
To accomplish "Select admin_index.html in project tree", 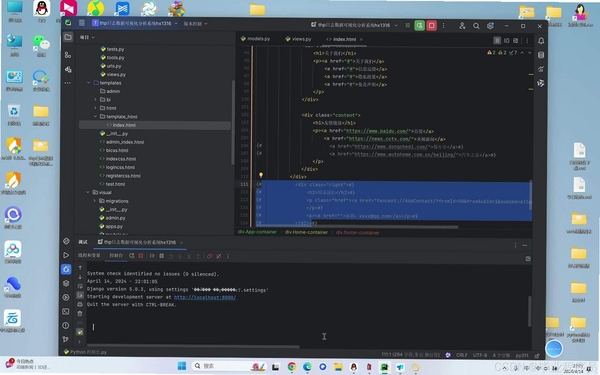I will (122, 142).
